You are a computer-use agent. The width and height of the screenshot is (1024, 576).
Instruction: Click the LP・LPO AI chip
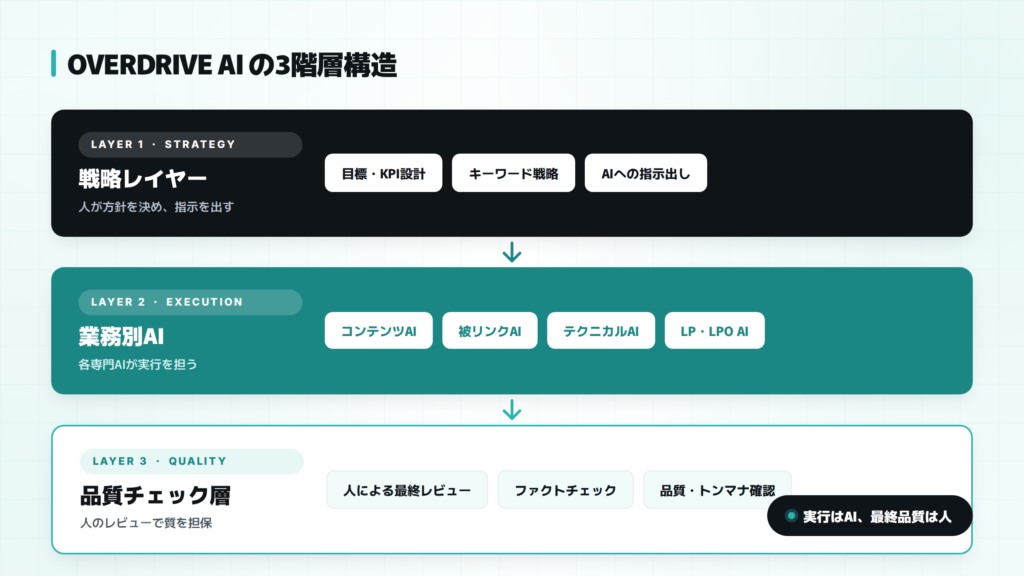pos(714,330)
